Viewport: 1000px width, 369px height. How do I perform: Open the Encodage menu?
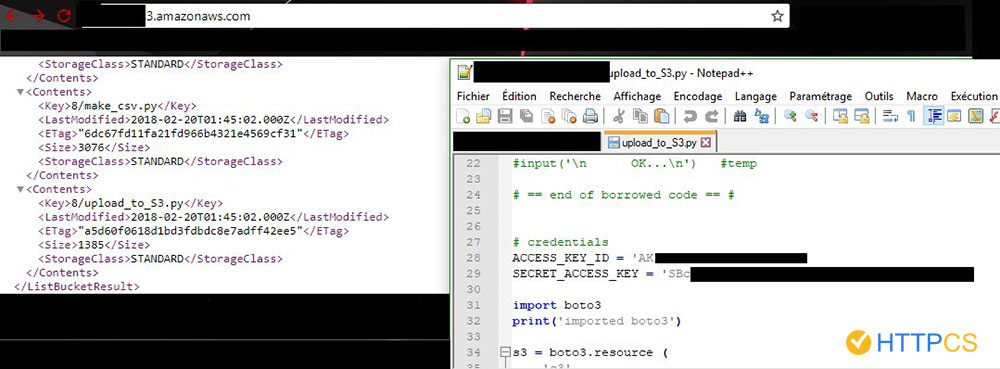click(698, 96)
